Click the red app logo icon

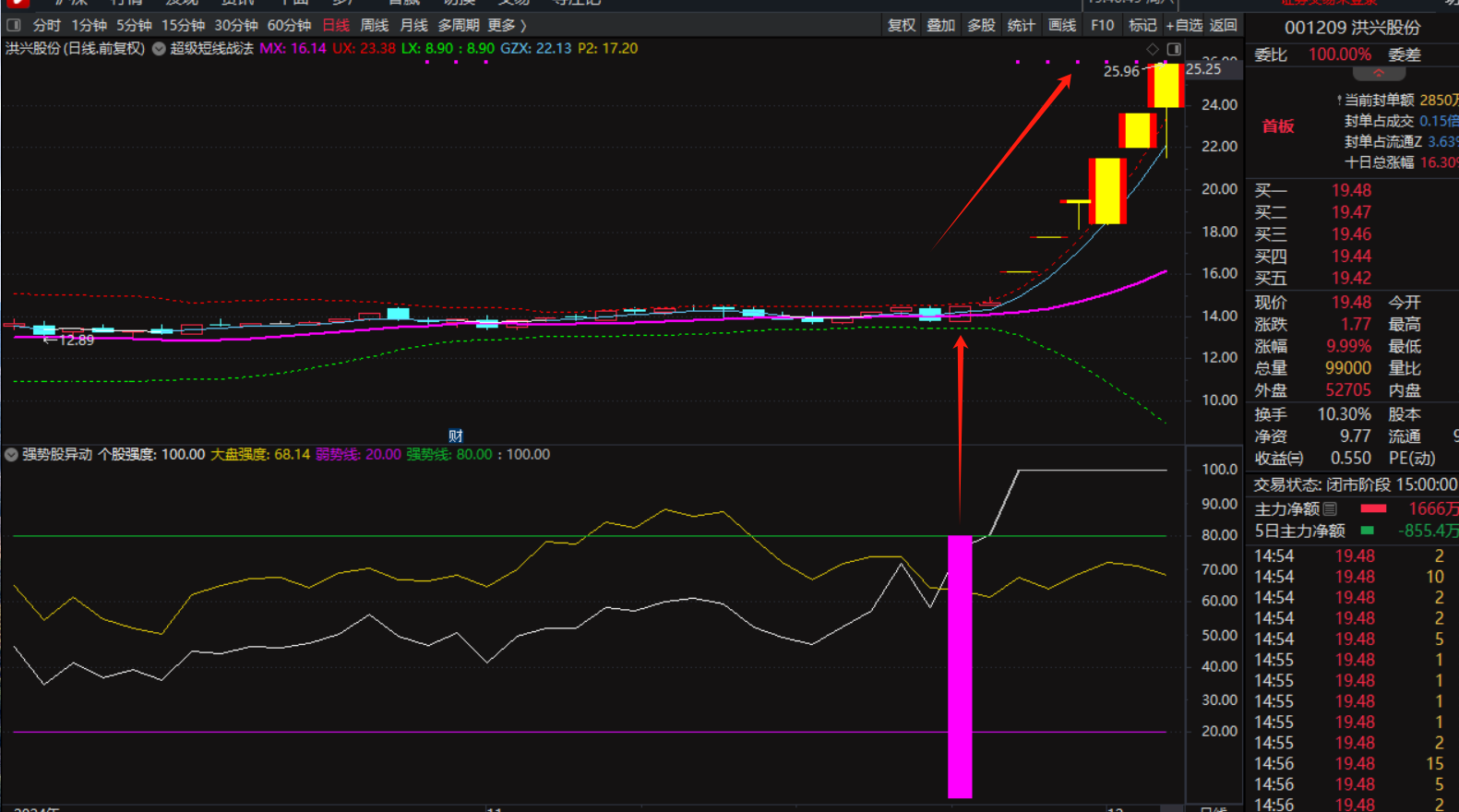click(x=16, y=3)
